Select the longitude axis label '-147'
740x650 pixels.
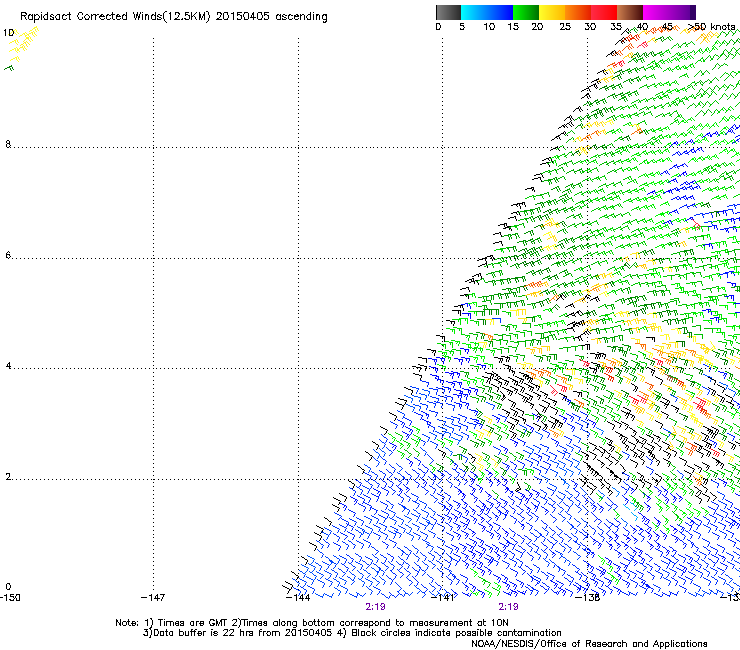click(x=153, y=598)
